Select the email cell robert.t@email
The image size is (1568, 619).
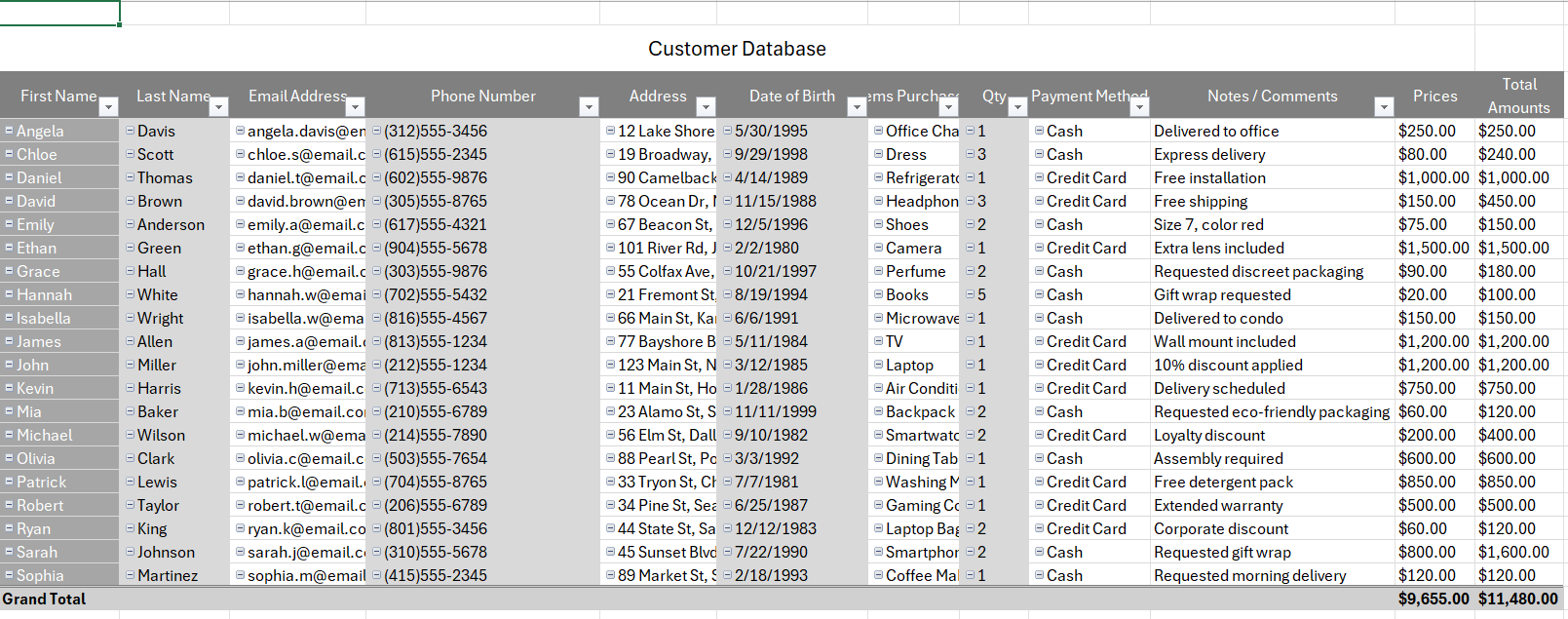point(298,505)
